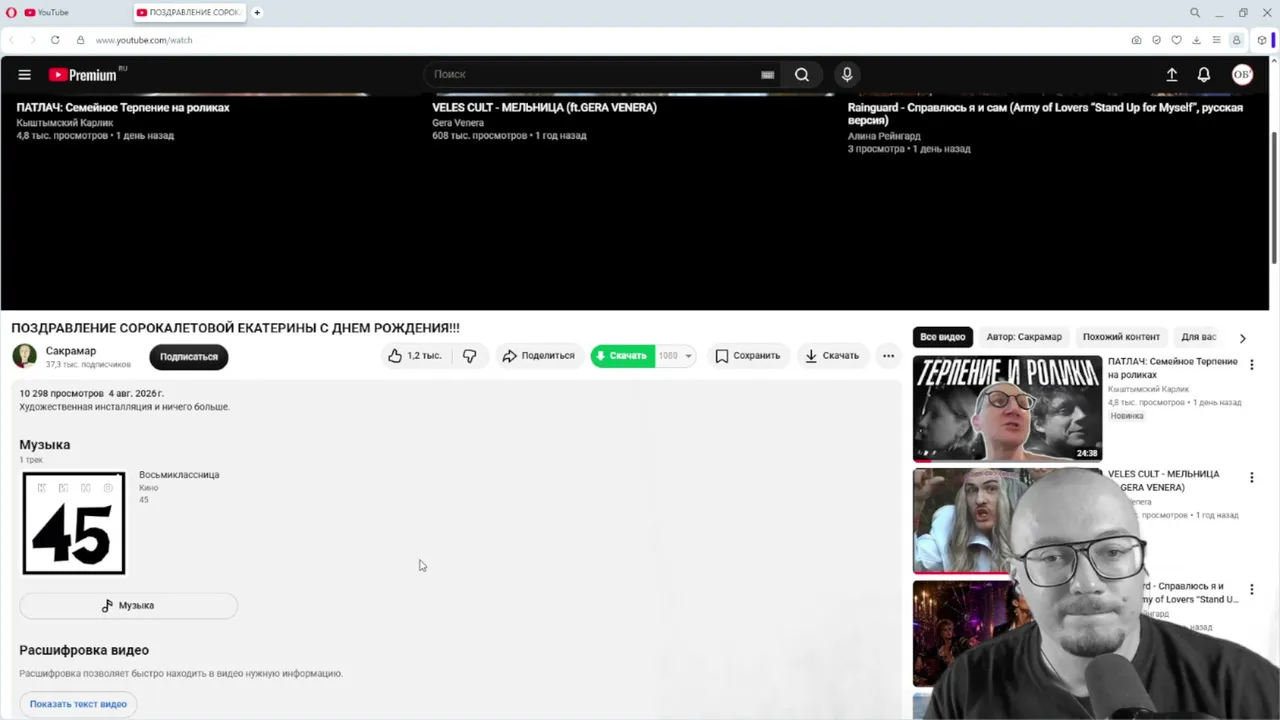Go to the YouTube Premium home logo

[85, 74]
